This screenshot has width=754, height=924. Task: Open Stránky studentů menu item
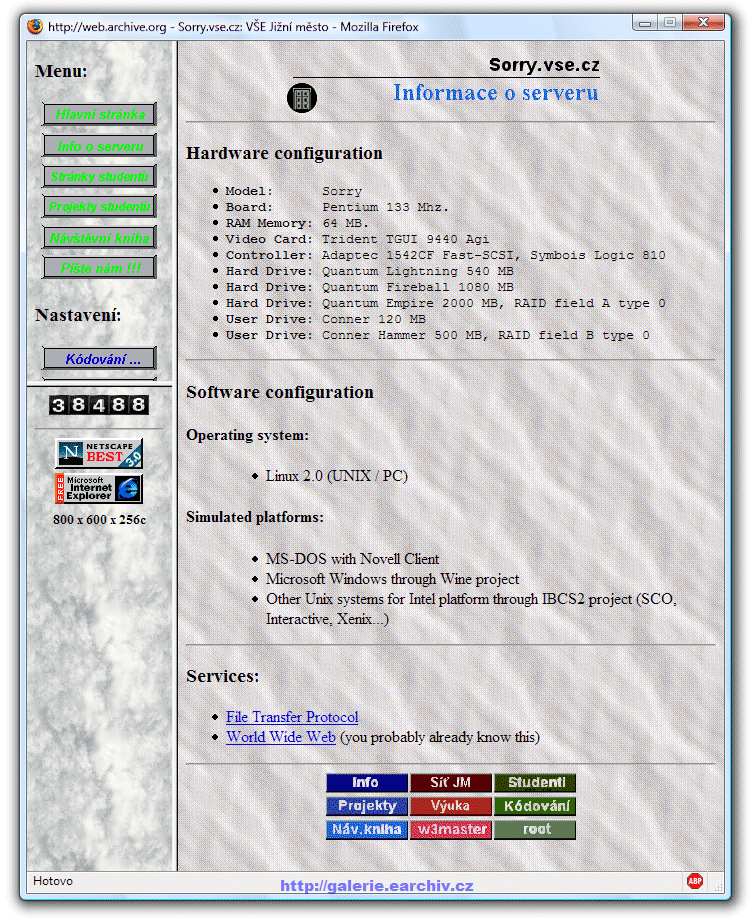(x=100, y=176)
